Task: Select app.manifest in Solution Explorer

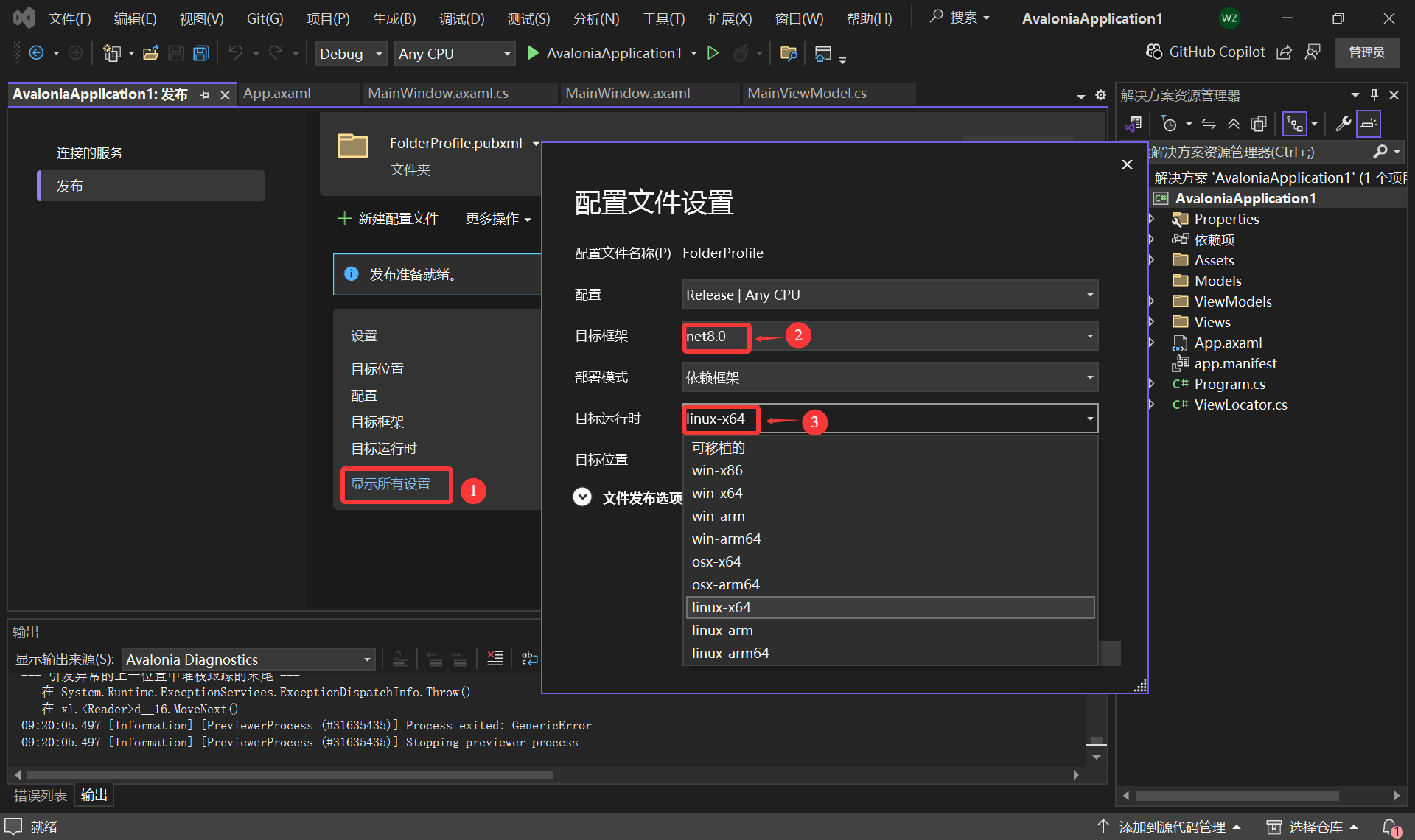Action: (x=1235, y=363)
